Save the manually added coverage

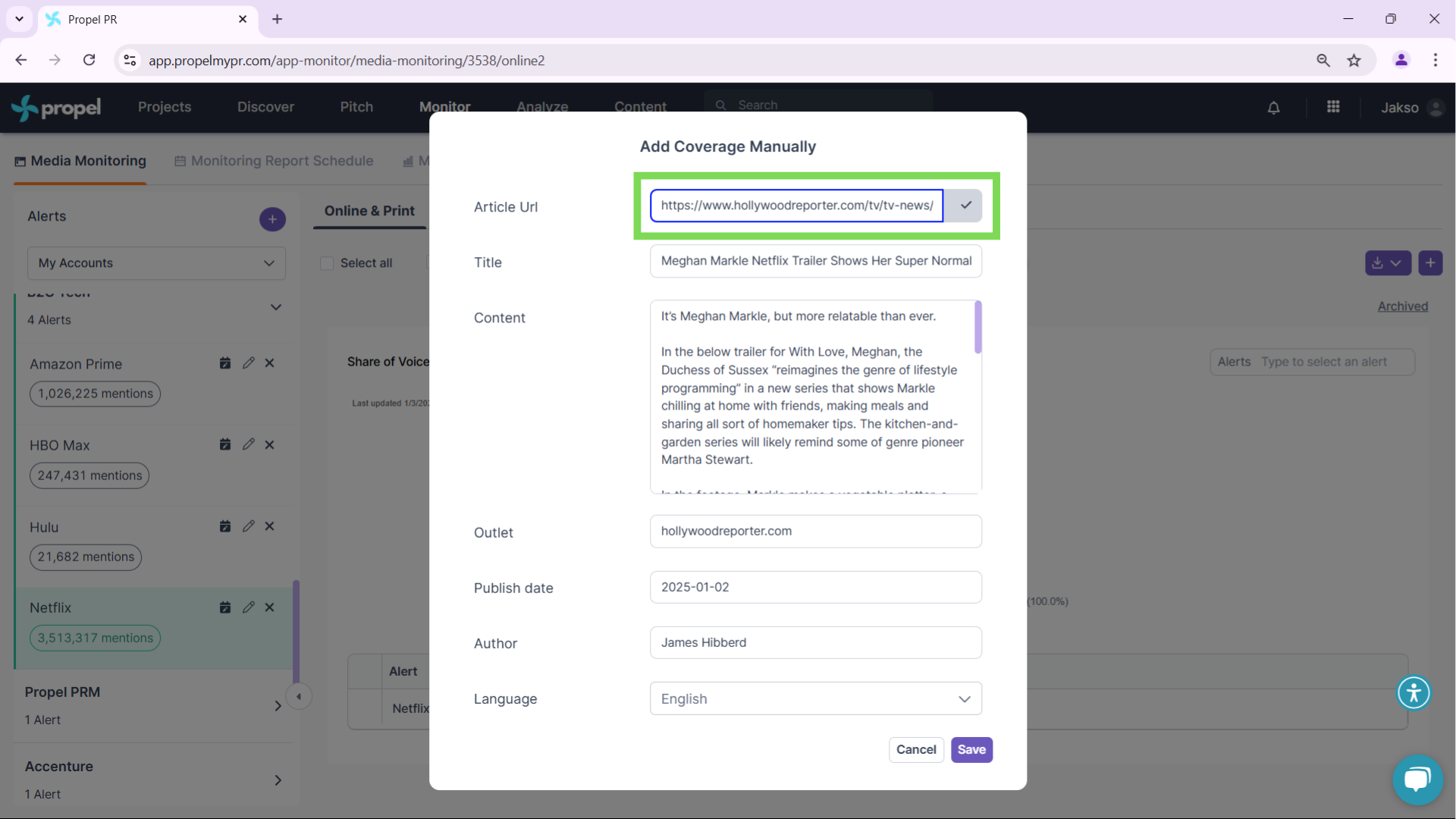[x=971, y=750]
